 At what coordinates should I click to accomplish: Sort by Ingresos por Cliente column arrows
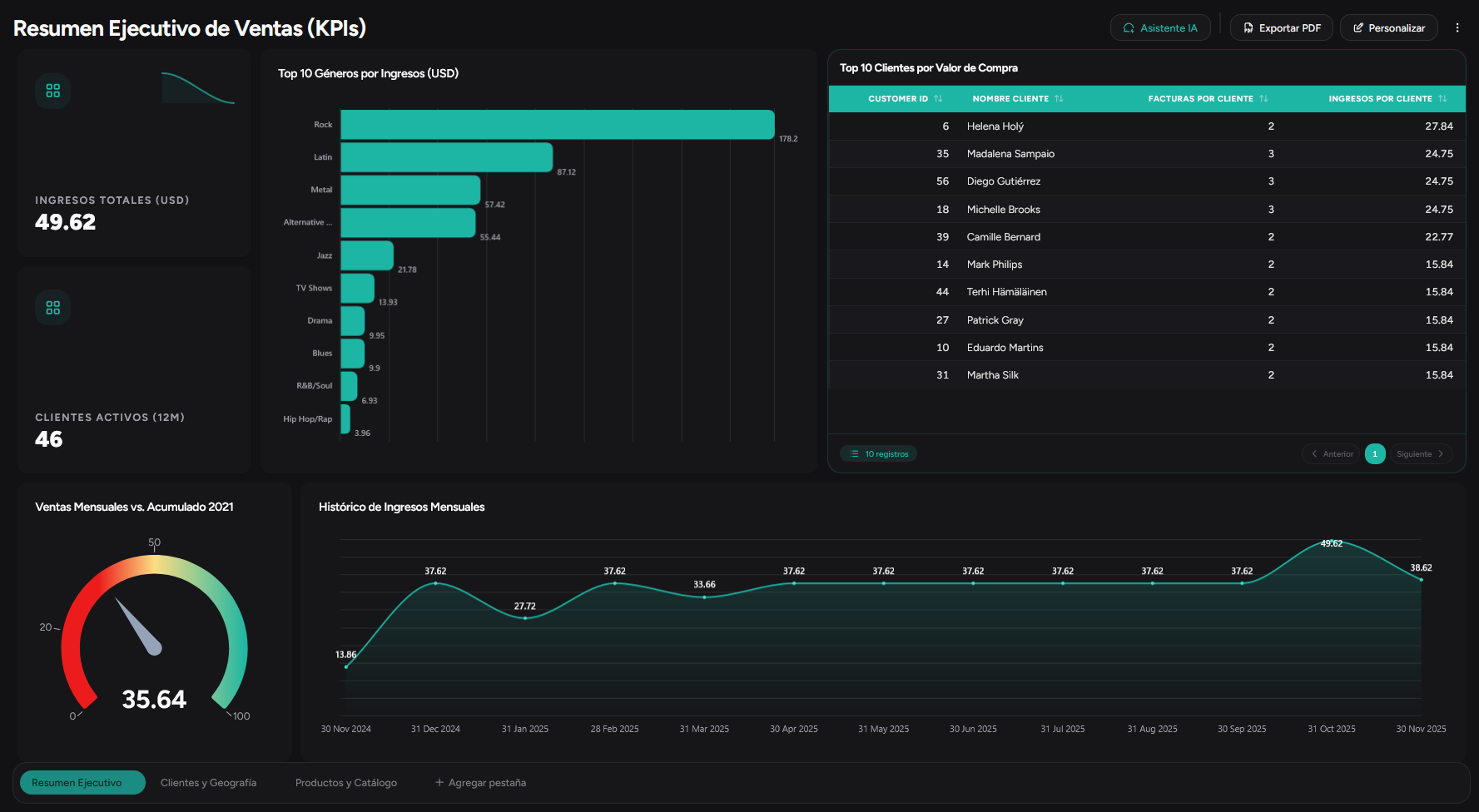pos(1442,98)
